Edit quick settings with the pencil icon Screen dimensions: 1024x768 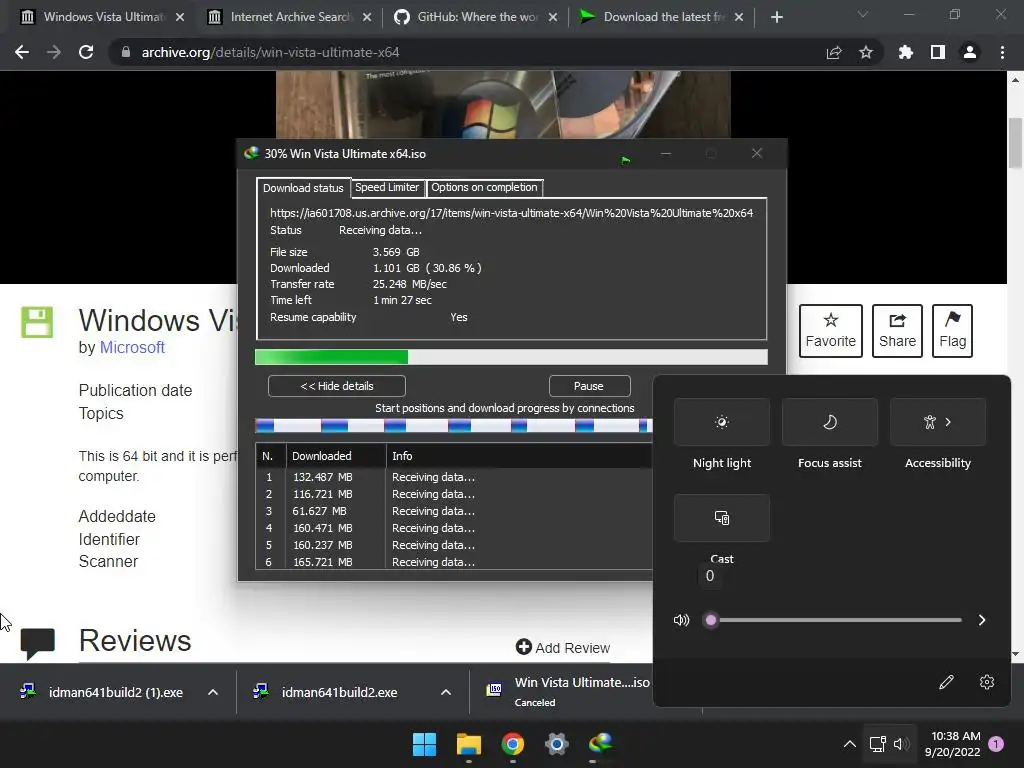[x=946, y=682]
